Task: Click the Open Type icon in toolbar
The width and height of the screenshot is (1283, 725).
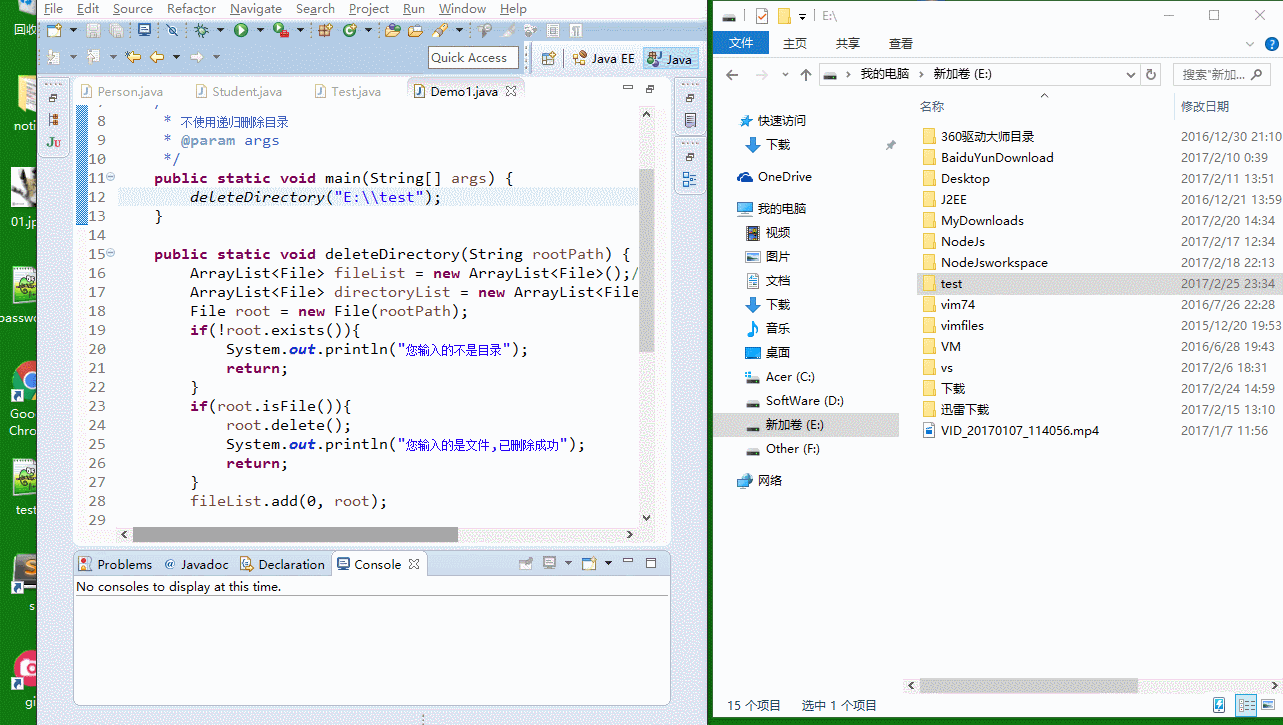Action: click(391, 31)
